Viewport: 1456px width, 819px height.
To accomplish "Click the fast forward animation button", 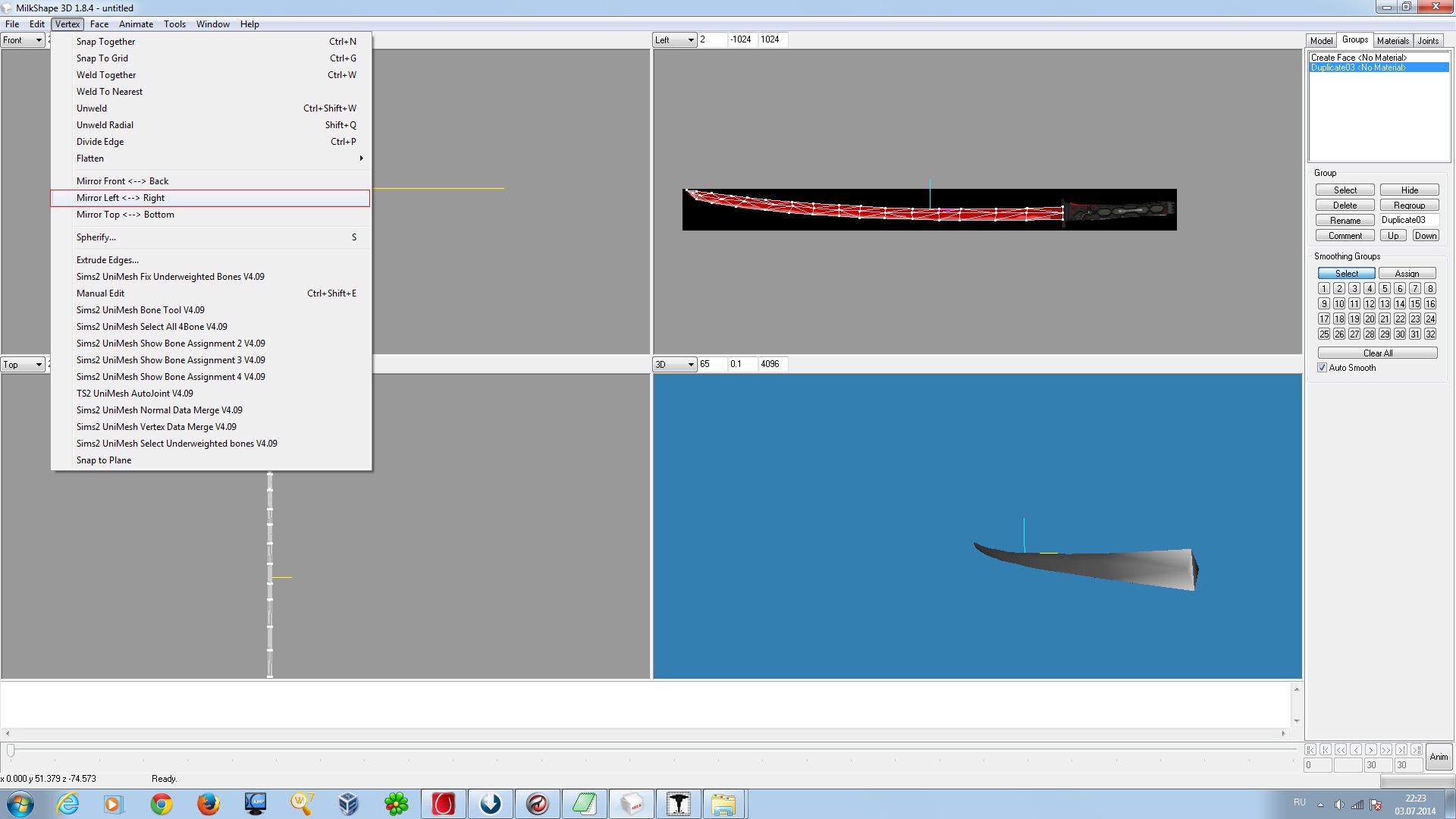I will coord(1386,749).
